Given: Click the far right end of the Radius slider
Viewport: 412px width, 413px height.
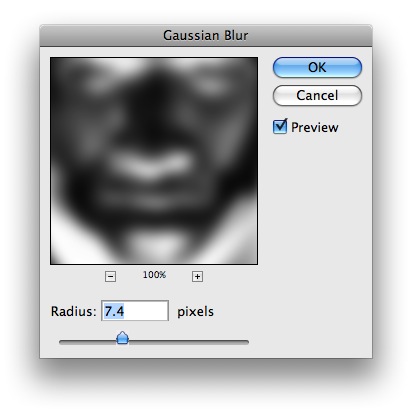Looking at the screenshot, I should (247, 342).
